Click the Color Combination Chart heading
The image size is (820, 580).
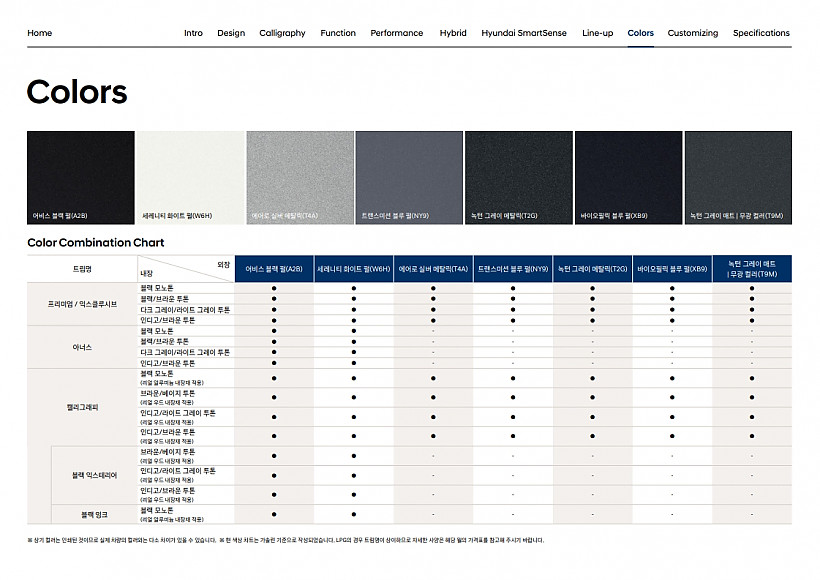[96, 243]
